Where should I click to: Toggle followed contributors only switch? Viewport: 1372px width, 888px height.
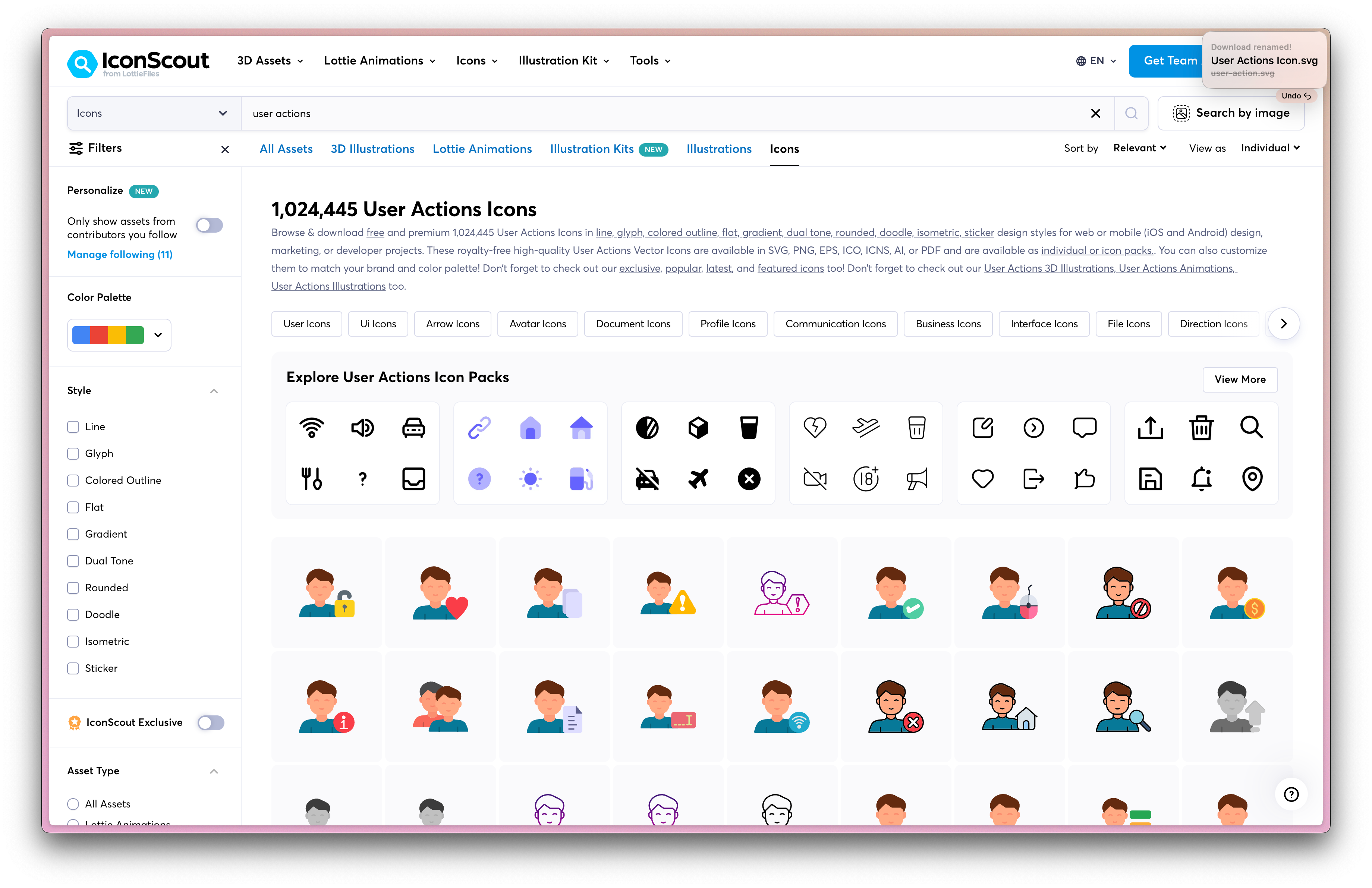[x=209, y=225]
